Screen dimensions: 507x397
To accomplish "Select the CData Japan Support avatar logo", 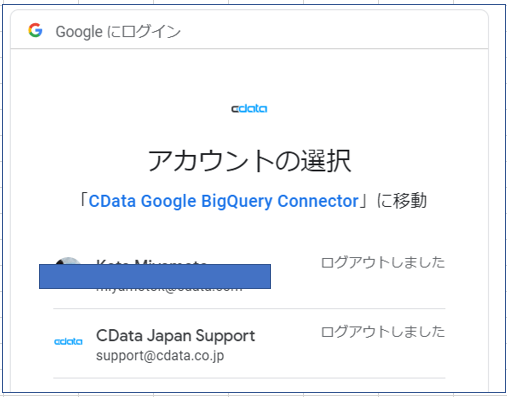I will pyautogui.click(x=68, y=341).
